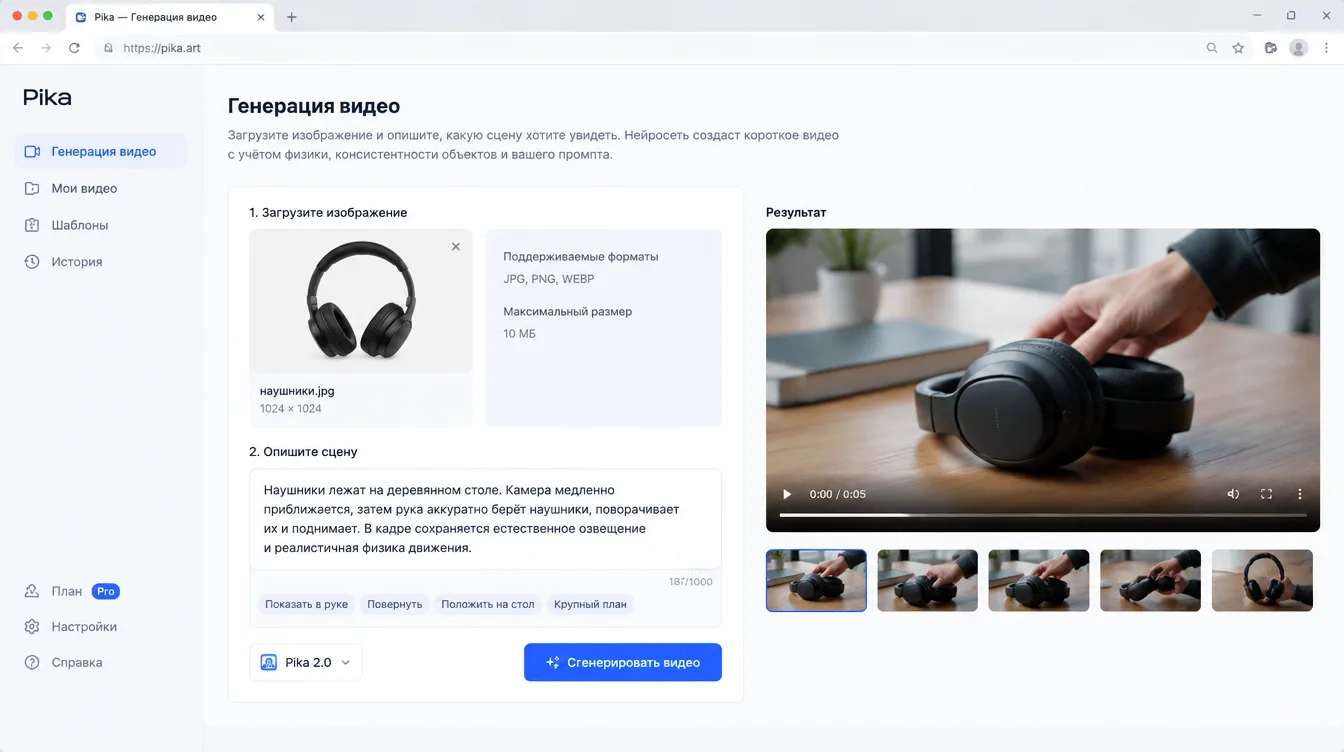Click the Результат heading
Viewport: 1344px width, 752px height.
coord(796,212)
